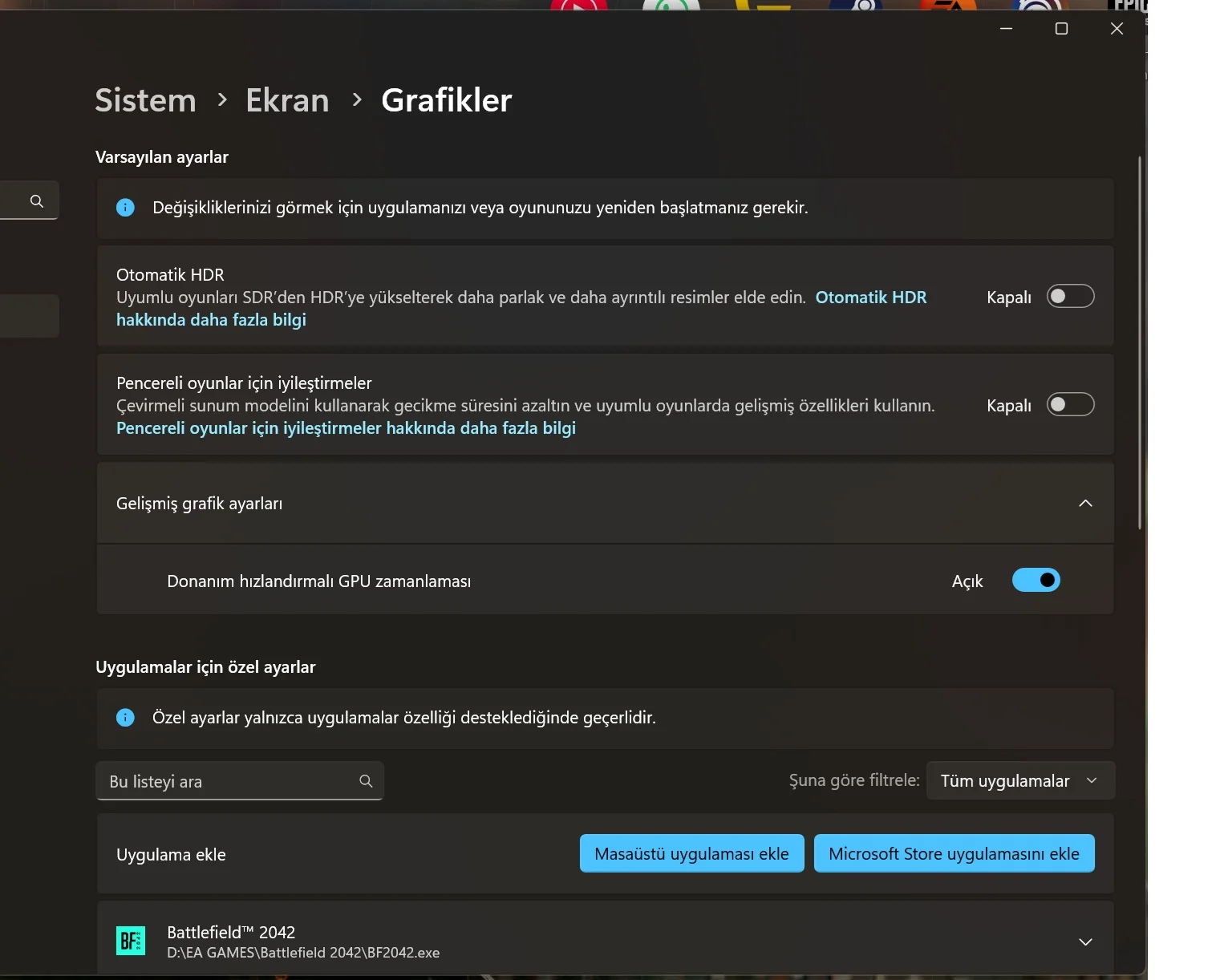The width and height of the screenshot is (1232, 980).
Task: Close the Settings window
Action: pos(1116,29)
